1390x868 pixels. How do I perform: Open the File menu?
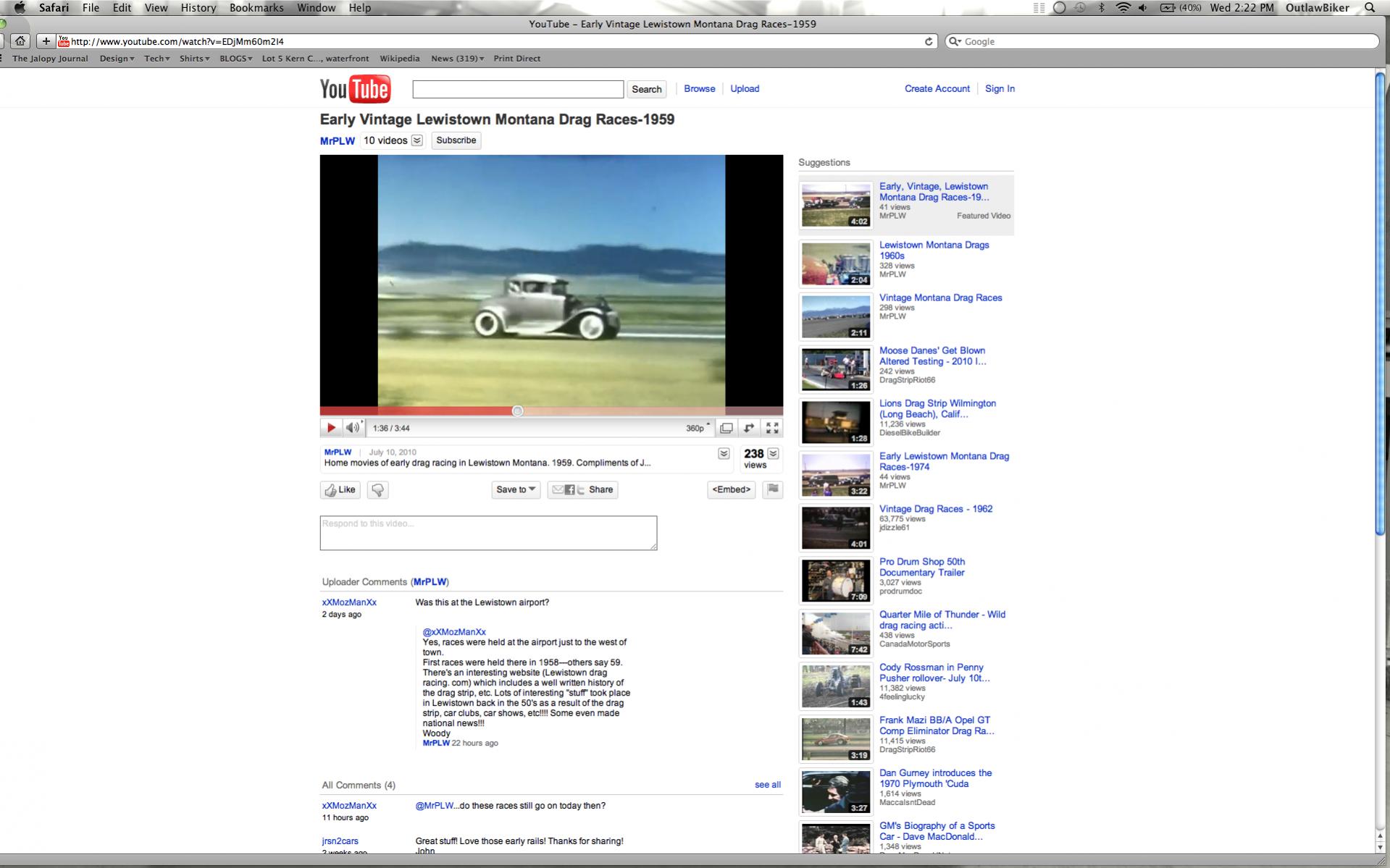tap(91, 7)
